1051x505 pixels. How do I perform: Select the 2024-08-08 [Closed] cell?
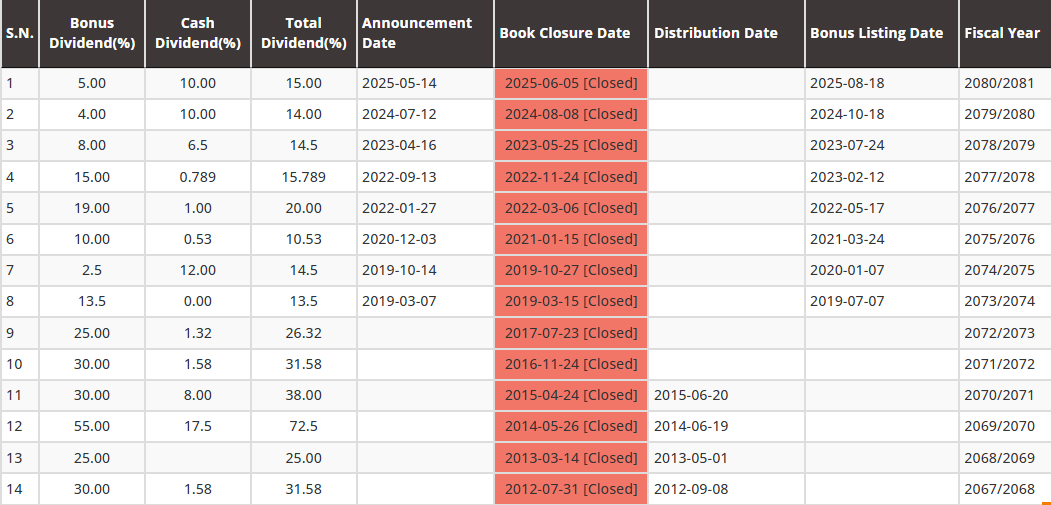(571, 114)
